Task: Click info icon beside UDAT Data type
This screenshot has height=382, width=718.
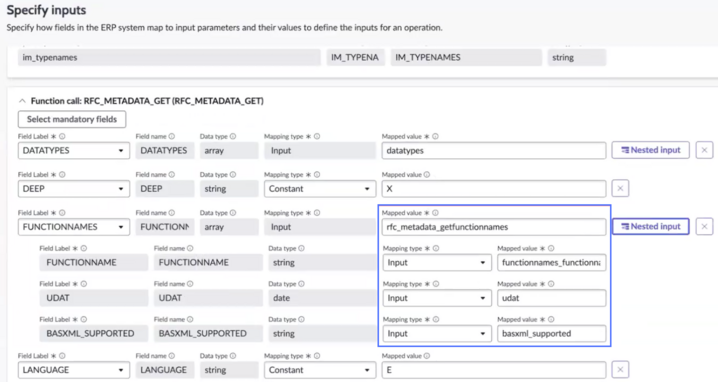Action: click(301, 284)
